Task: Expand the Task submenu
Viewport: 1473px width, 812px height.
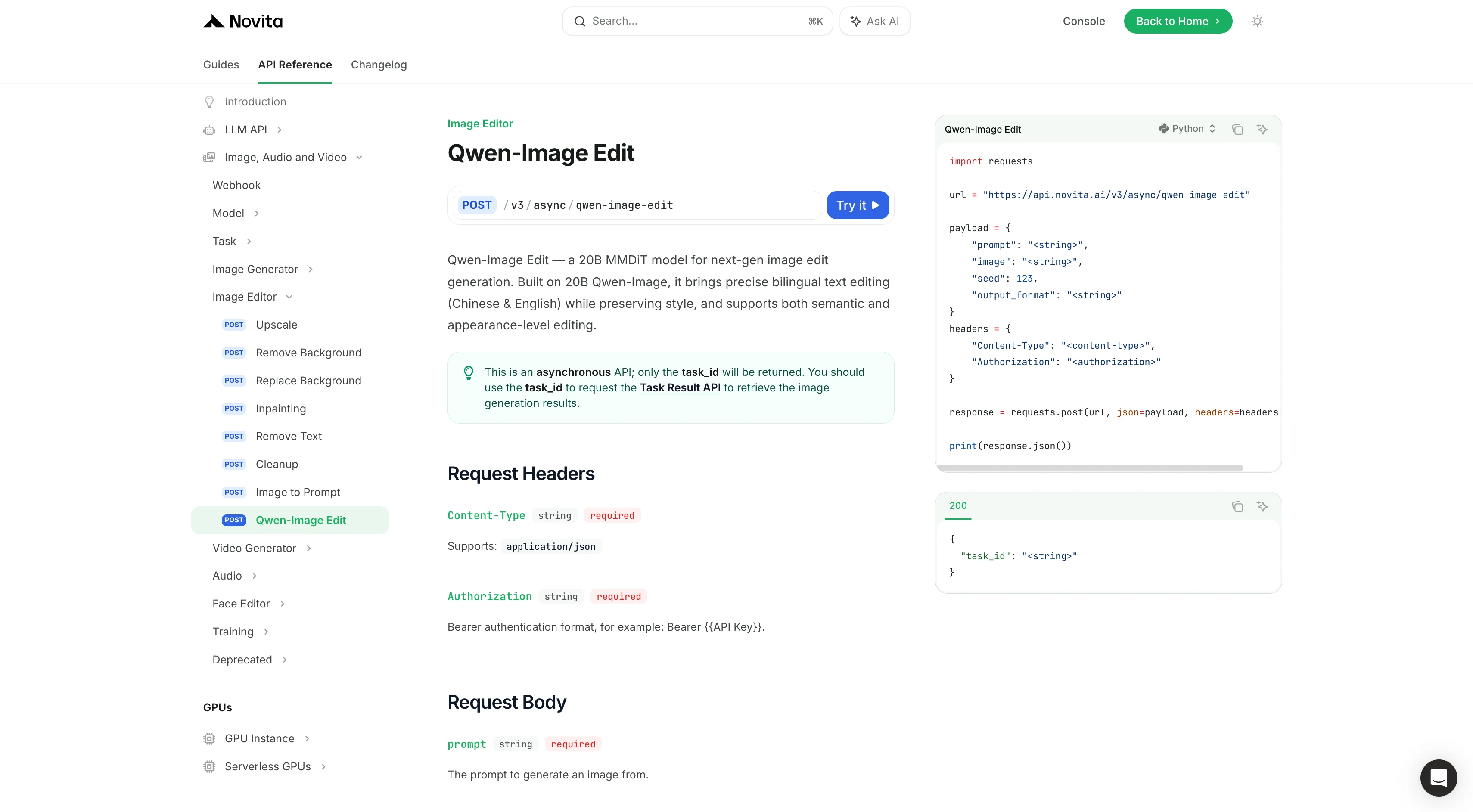Action: 249,241
